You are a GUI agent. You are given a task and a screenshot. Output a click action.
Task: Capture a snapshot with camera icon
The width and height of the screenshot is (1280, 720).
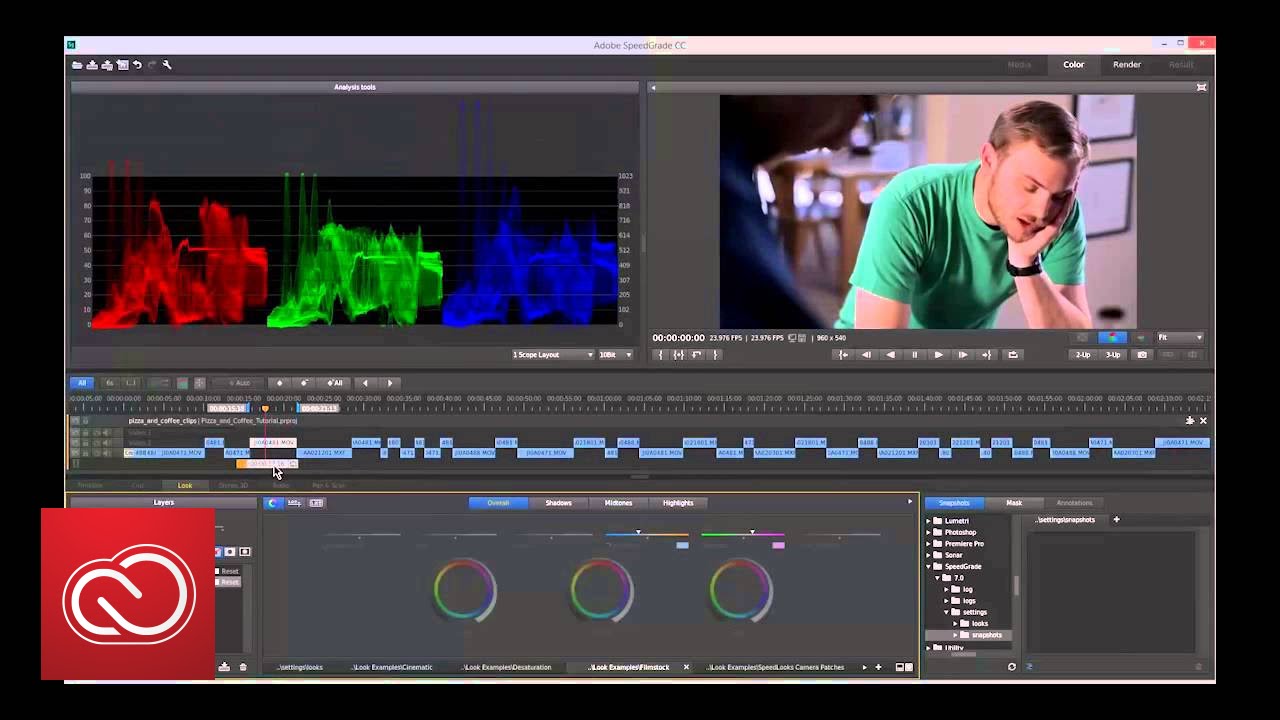coord(1142,355)
